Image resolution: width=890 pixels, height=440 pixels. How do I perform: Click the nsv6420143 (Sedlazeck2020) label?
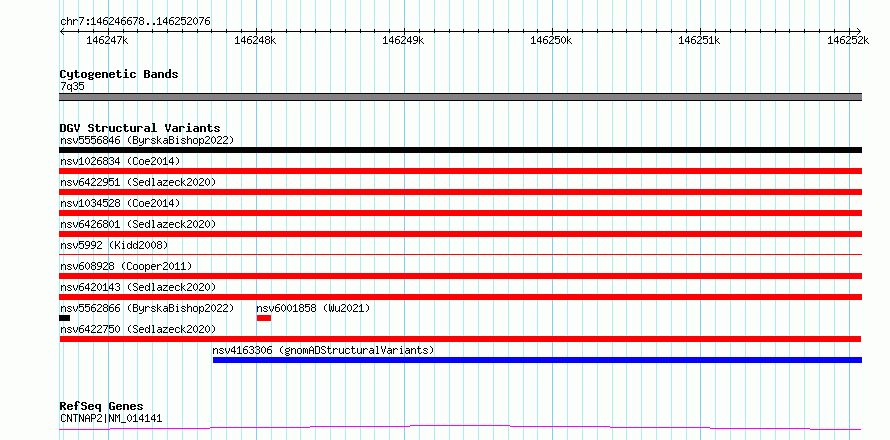click(138, 287)
